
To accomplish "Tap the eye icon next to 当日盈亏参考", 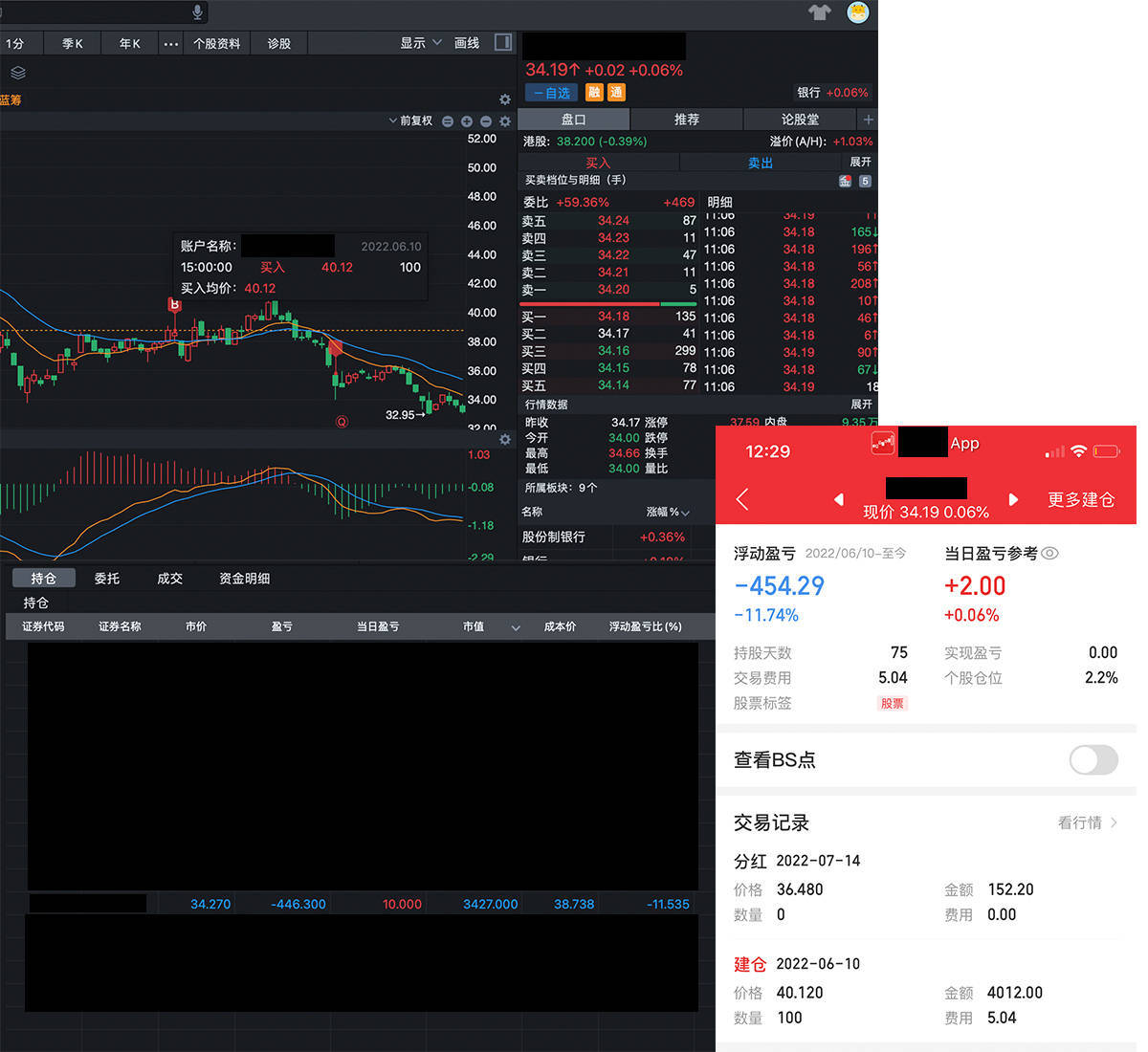I will point(1049,553).
